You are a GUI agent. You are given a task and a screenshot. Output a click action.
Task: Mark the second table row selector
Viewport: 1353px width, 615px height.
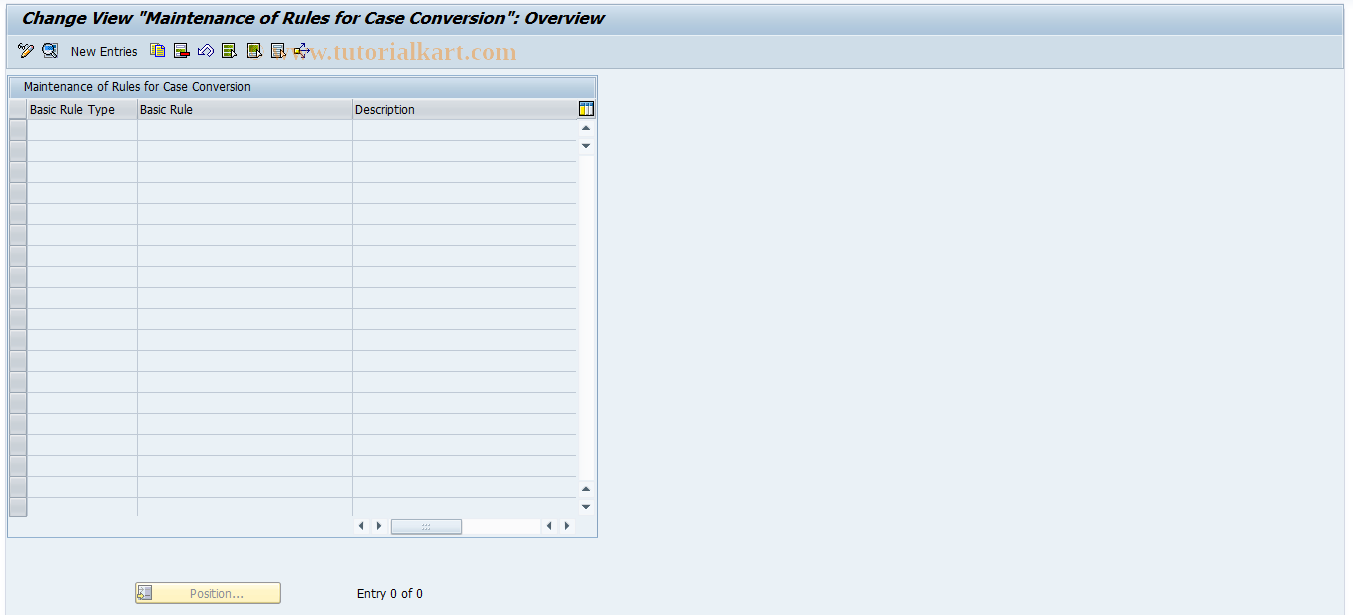coord(17,150)
